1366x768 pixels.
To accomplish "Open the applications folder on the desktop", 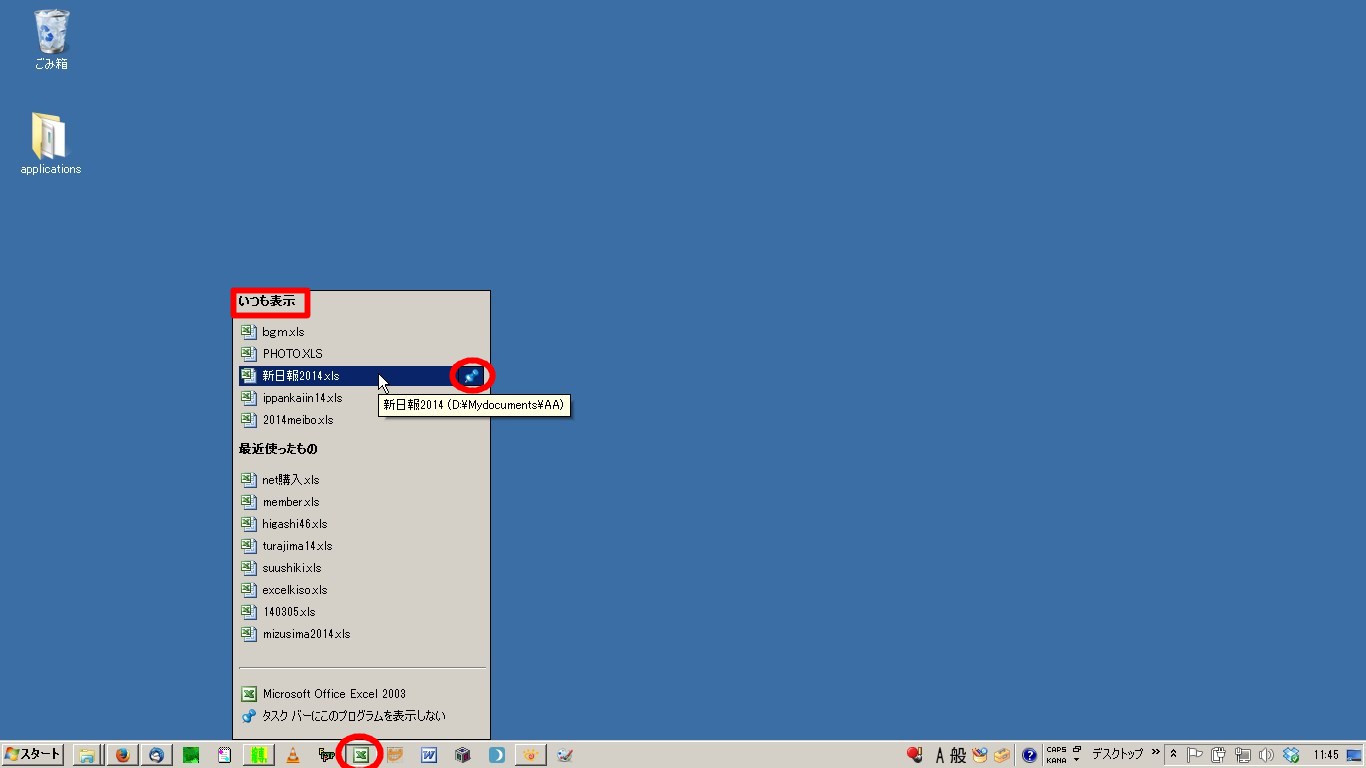I will point(50,144).
